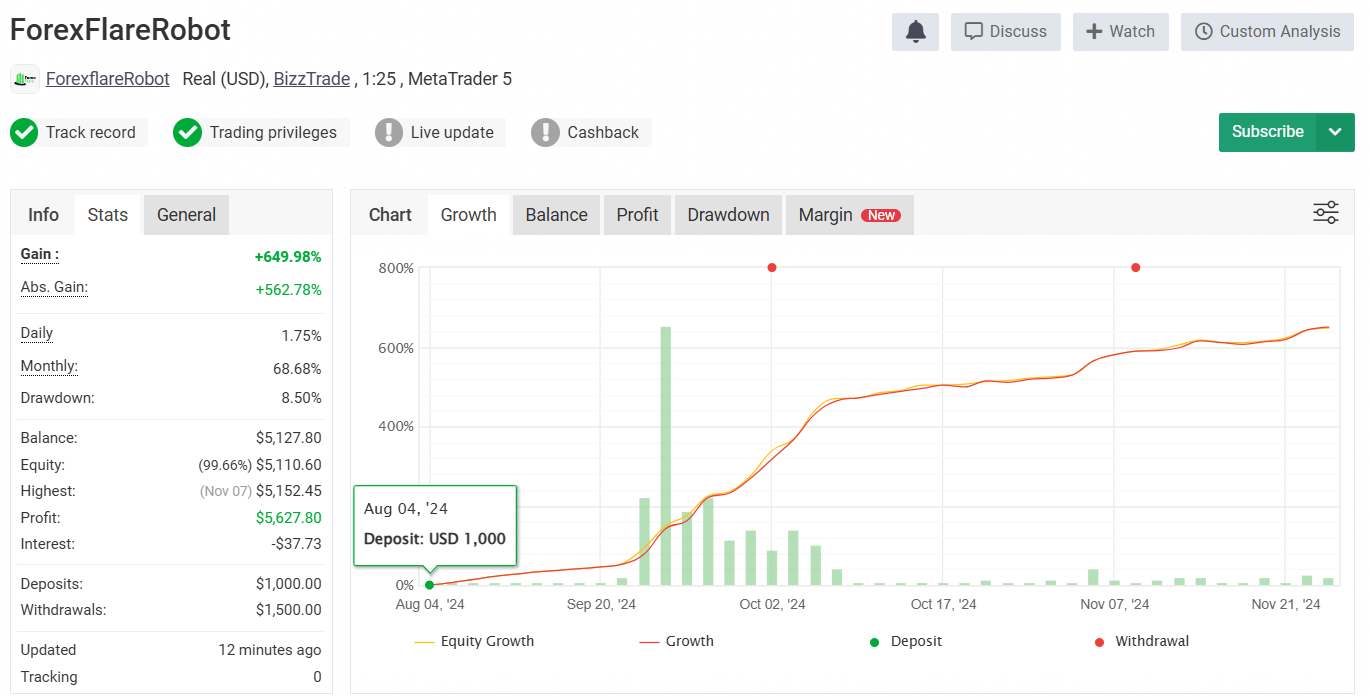Click the Gain value +649.98%
The width and height of the screenshot is (1370, 696).
288,257
